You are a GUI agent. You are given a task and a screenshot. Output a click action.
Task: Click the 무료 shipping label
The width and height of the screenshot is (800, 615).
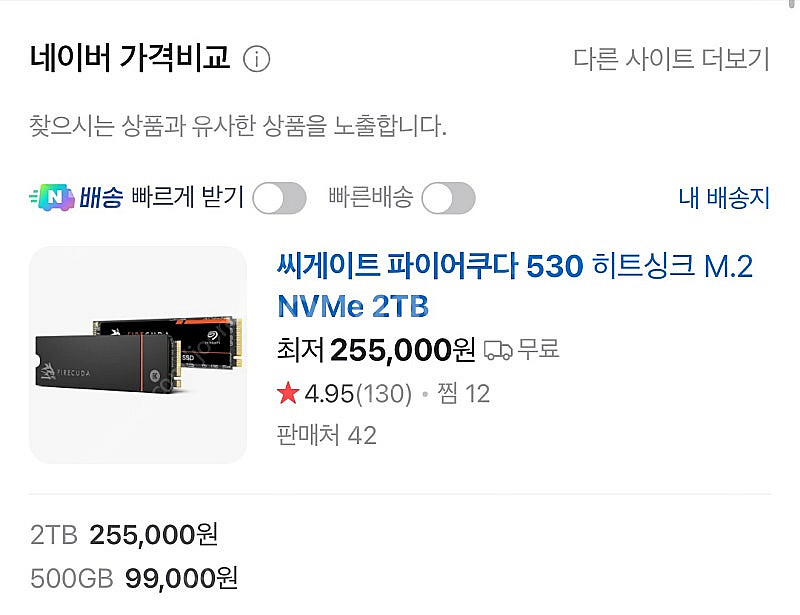(x=539, y=350)
